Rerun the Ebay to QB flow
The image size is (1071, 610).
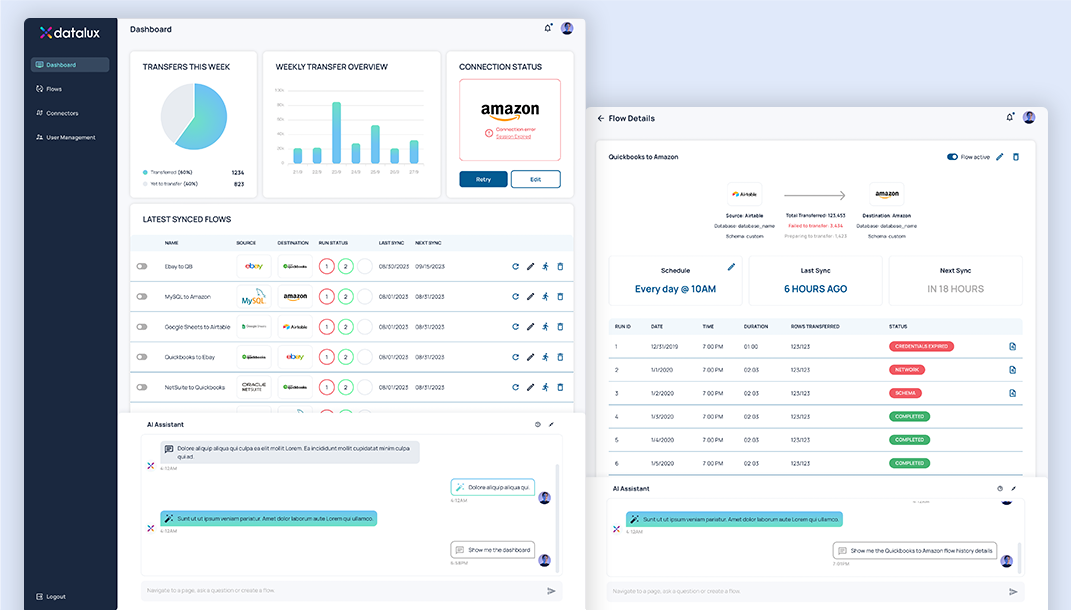pyautogui.click(x=516, y=267)
